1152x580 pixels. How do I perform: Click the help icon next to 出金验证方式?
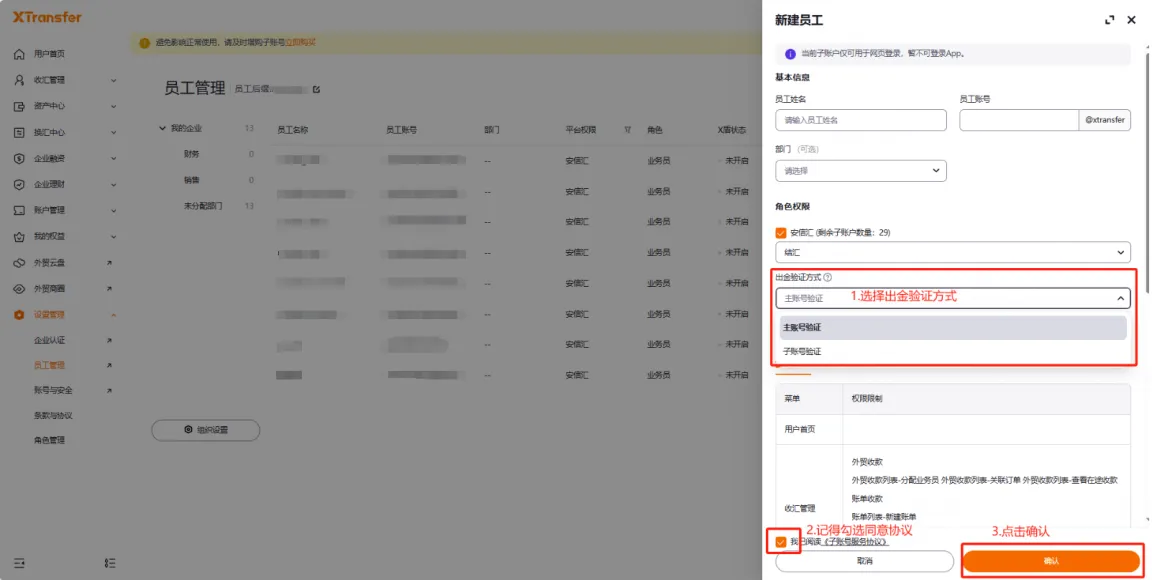(x=828, y=278)
